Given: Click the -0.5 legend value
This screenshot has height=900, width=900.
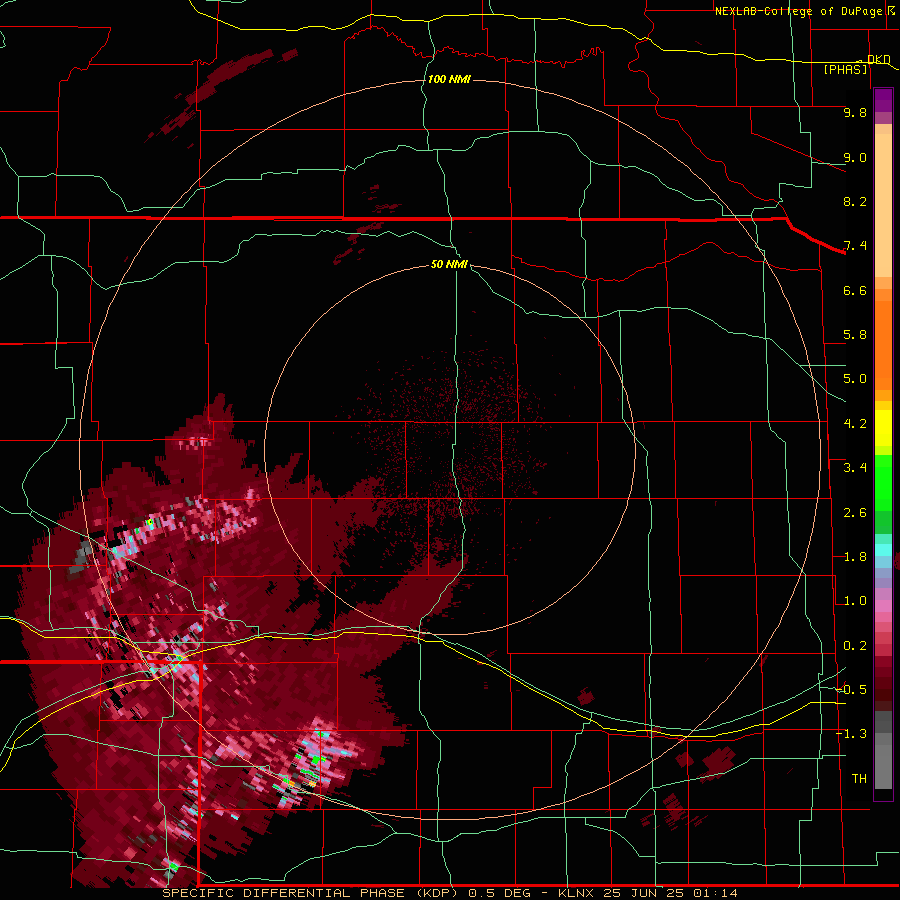Looking at the screenshot, I should 852,690.
